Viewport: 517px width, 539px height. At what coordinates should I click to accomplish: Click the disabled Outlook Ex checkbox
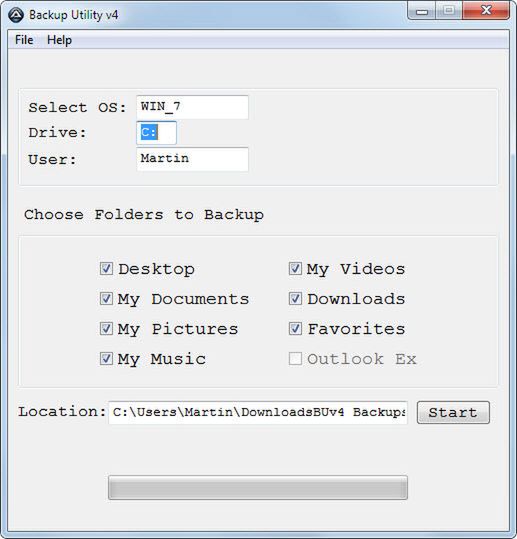[295, 359]
